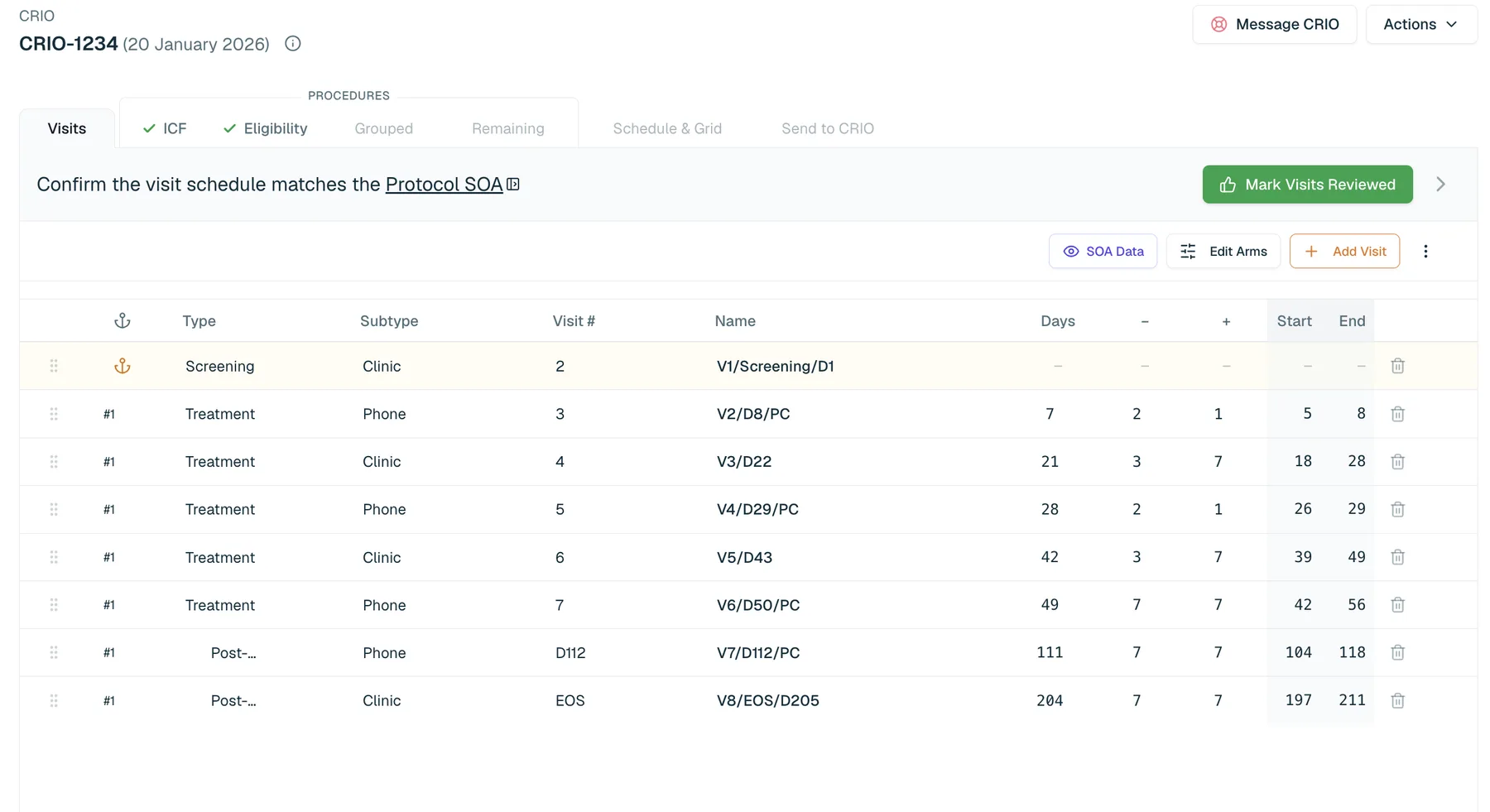
Task: Click visit name V3/D22
Action: (744, 462)
